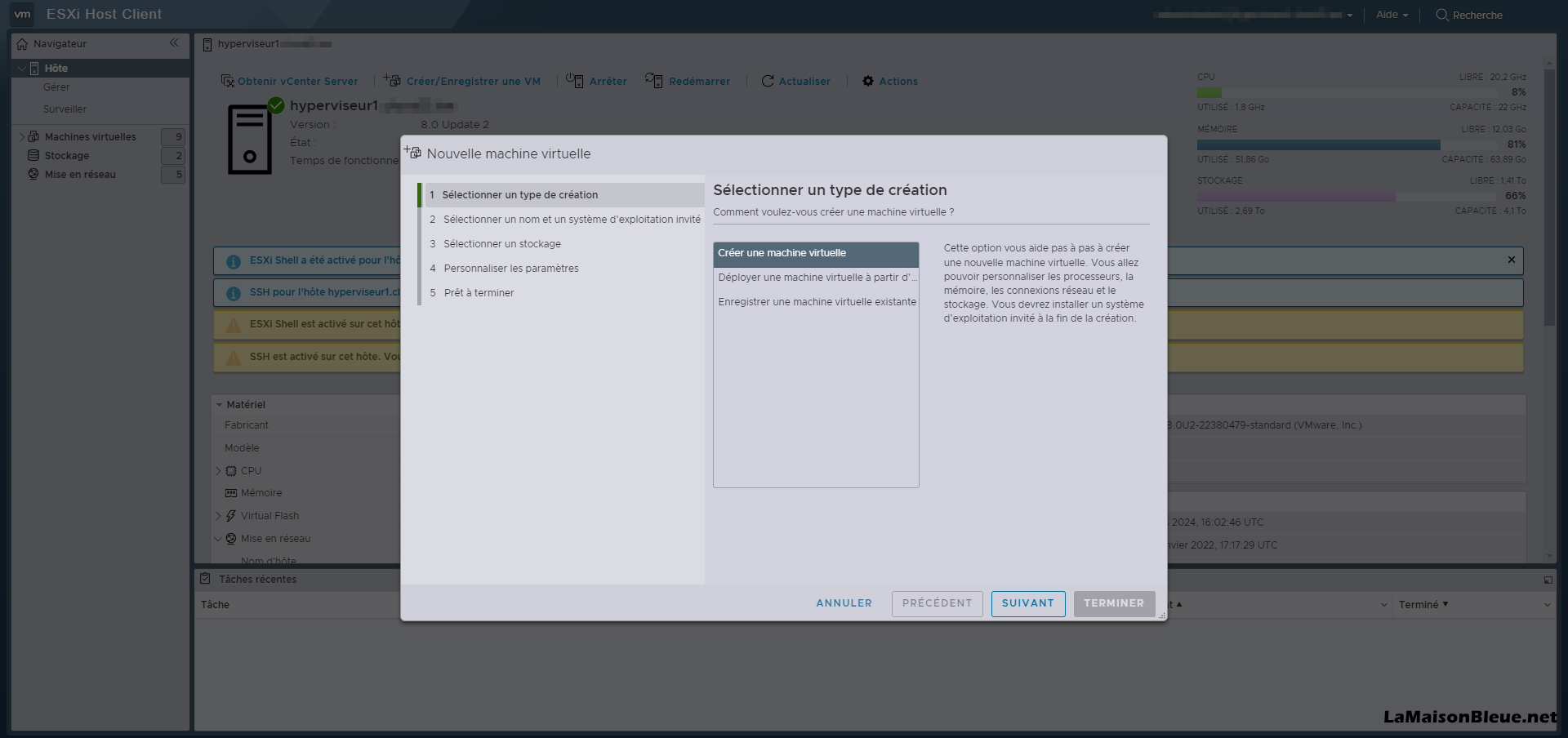Open Terminé column dropdown
Screen dimensions: 1568x738
point(1546,605)
